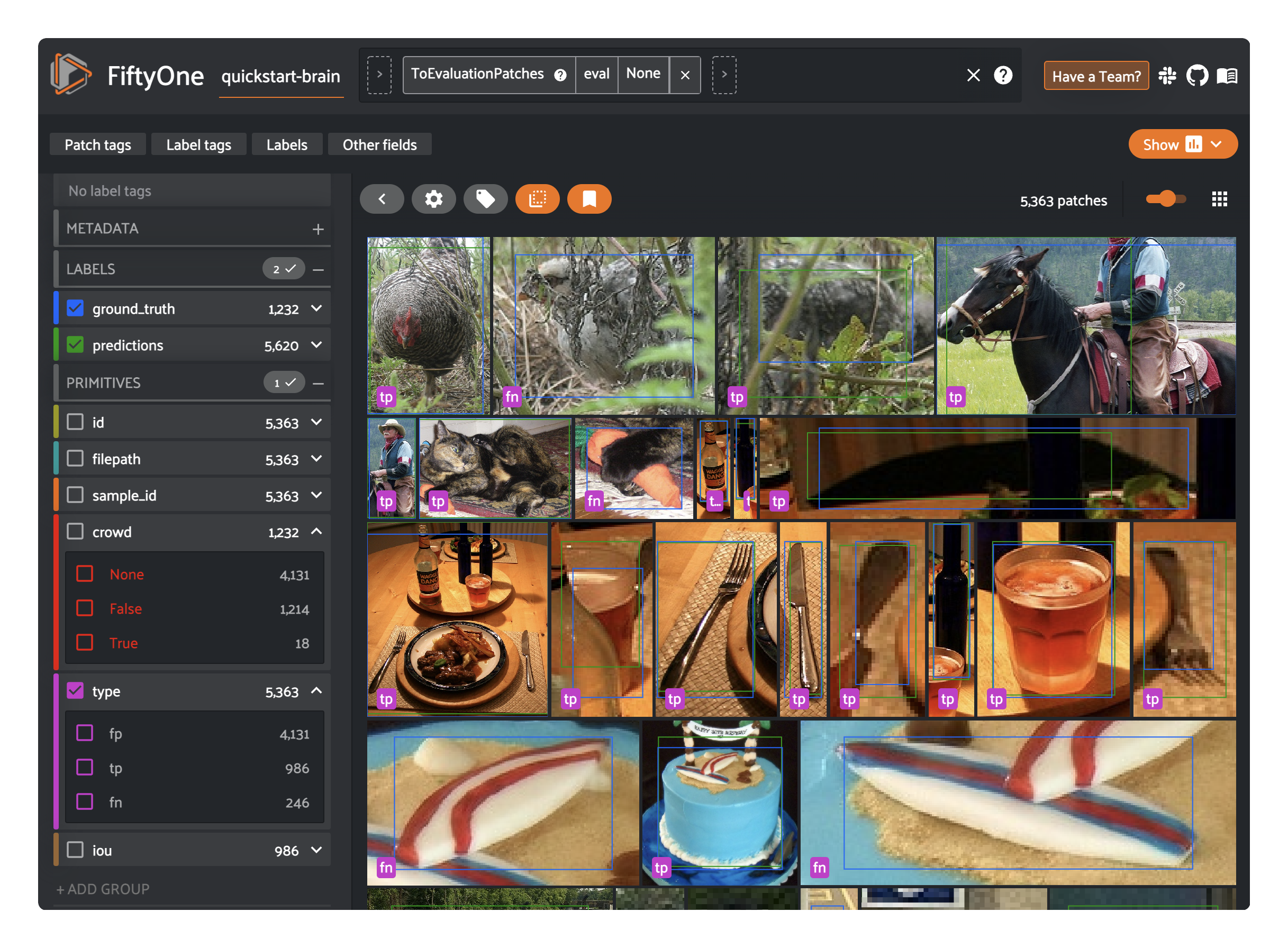Viewport: 1288px width, 948px height.
Task: Filter type by tp
Action: pyautogui.click(x=85, y=768)
